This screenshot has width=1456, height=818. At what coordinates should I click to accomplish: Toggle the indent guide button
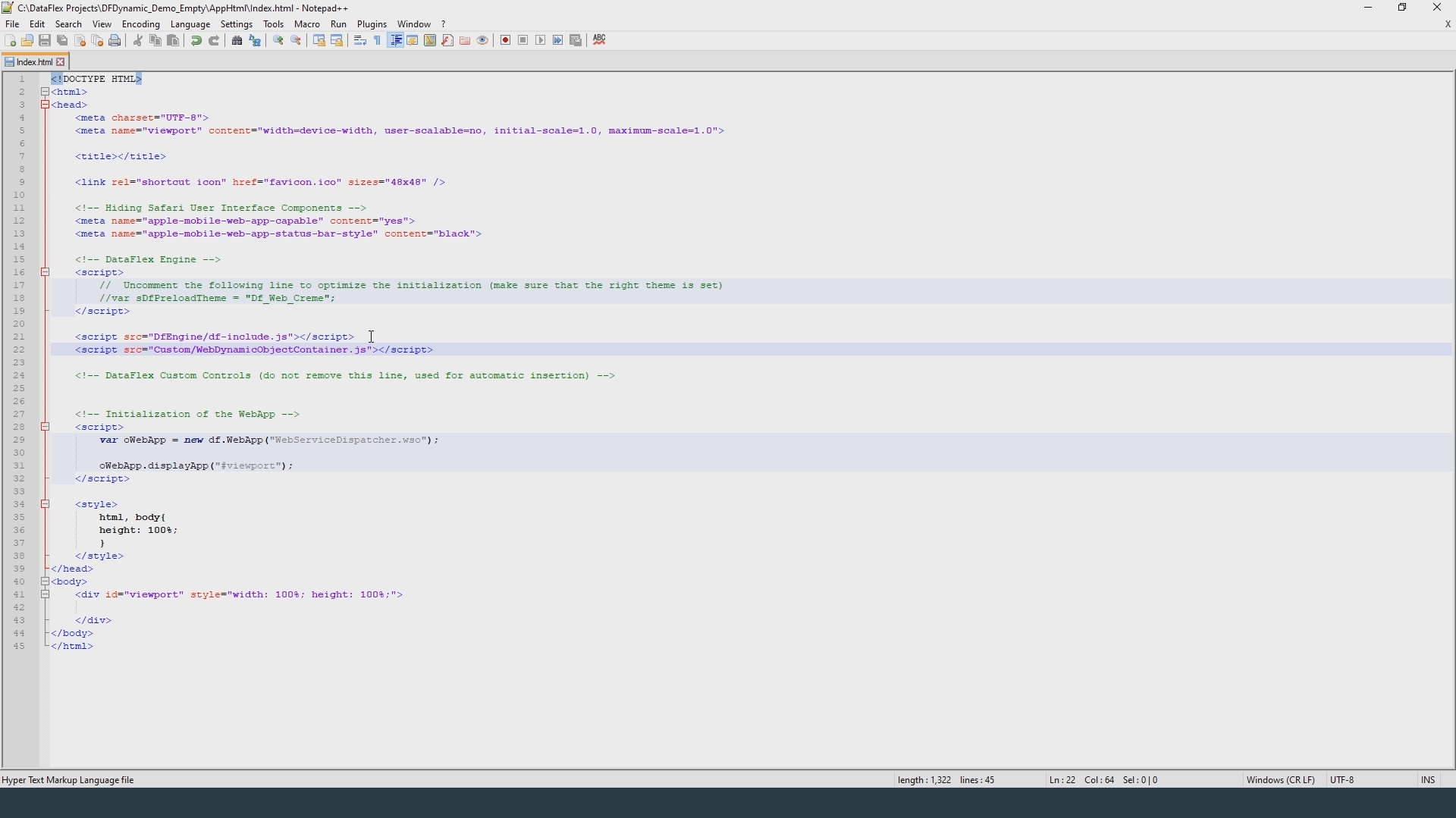397,41
